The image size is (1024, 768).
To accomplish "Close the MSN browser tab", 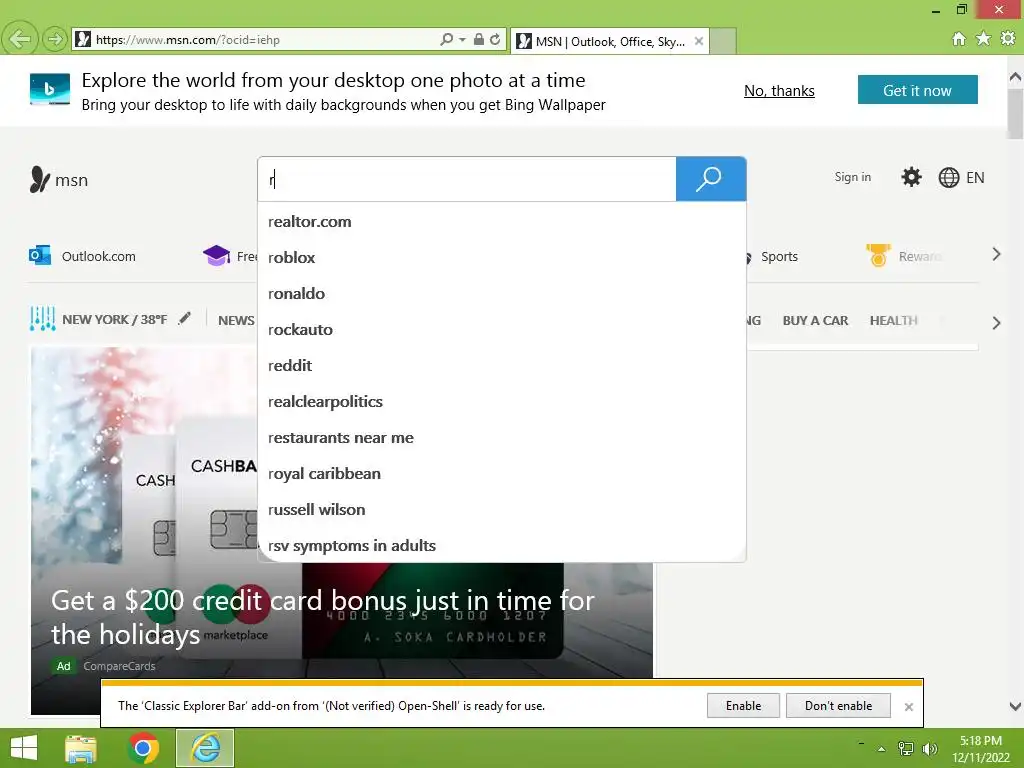I will tap(699, 41).
